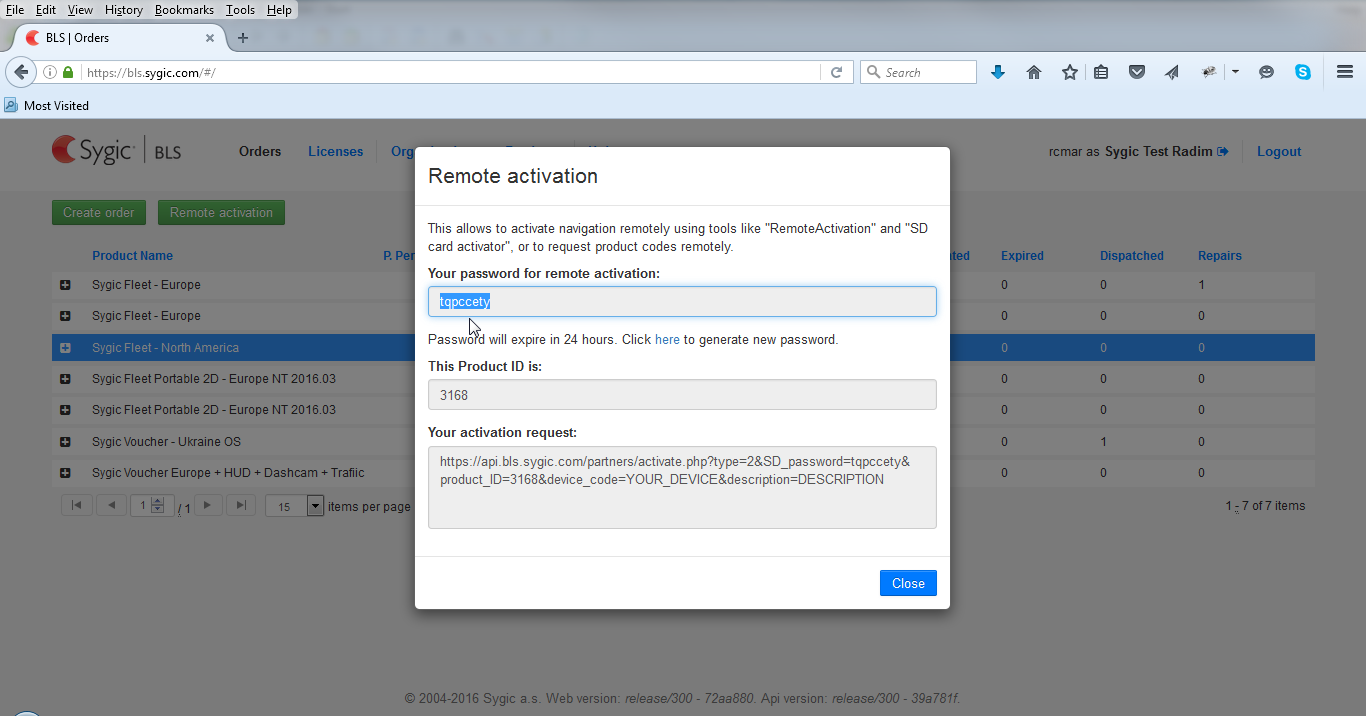Expand the second Fleet Portable 2D Europe row
Screen dimensions: 1366x716
click(65, 410)
